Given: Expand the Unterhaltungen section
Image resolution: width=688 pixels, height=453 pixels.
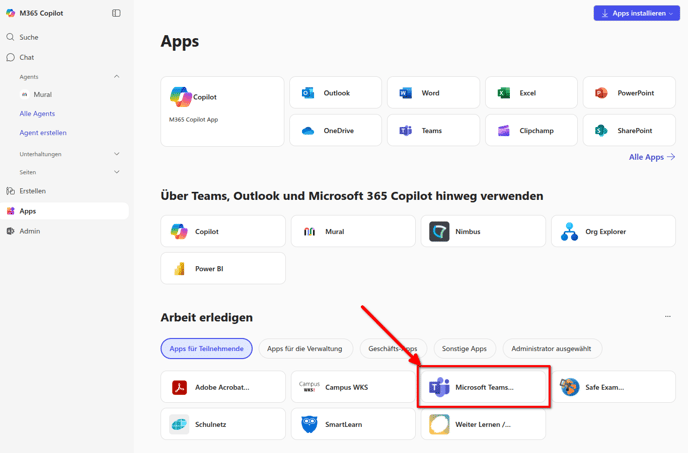Looking at the screenshot, I should coord(117,154).
